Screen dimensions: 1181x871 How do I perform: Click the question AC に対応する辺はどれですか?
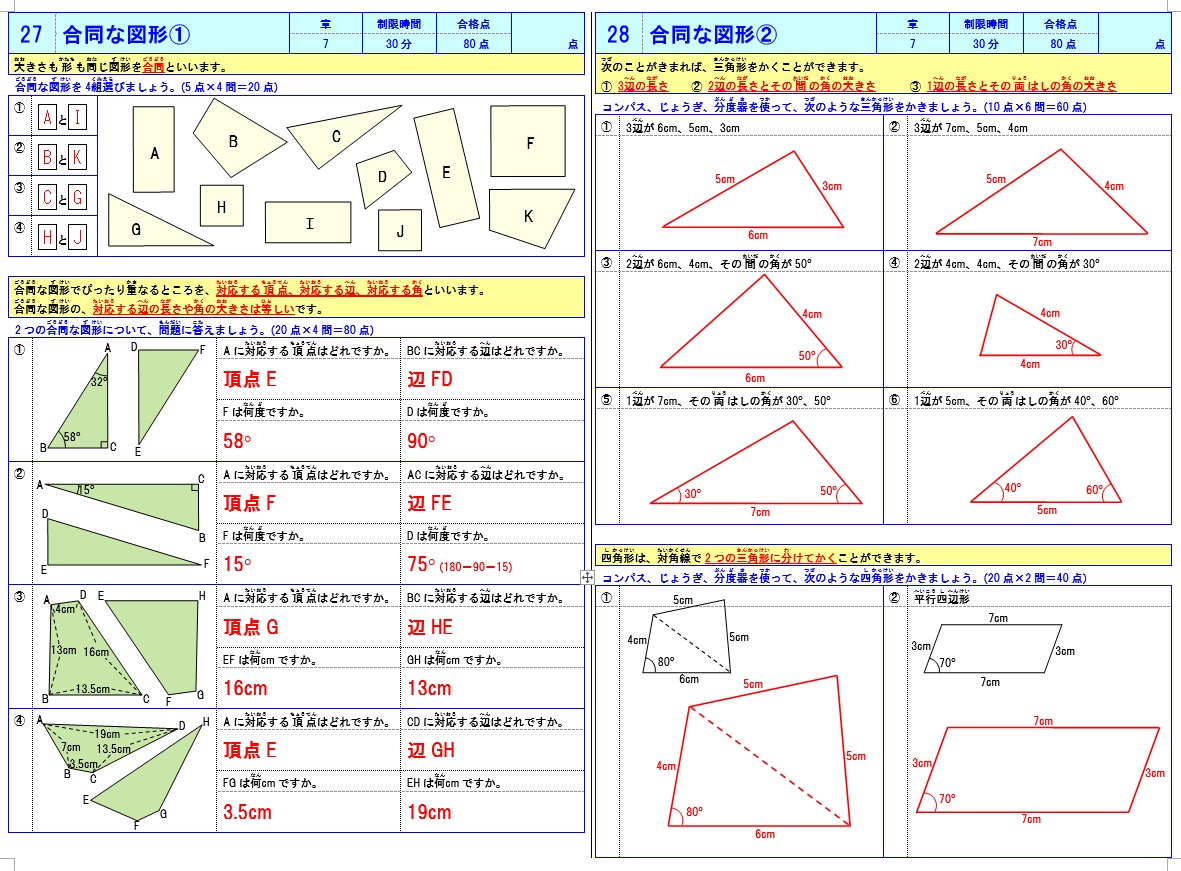tap(486, 474)
